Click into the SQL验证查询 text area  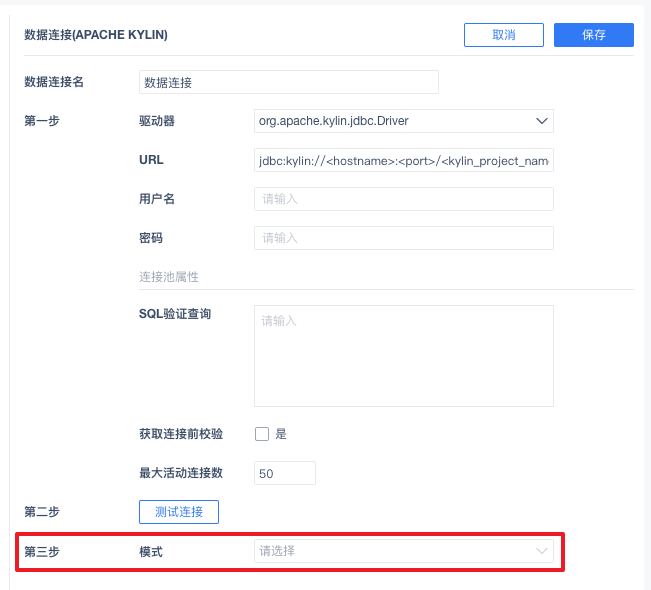click(x=404, y=356)
